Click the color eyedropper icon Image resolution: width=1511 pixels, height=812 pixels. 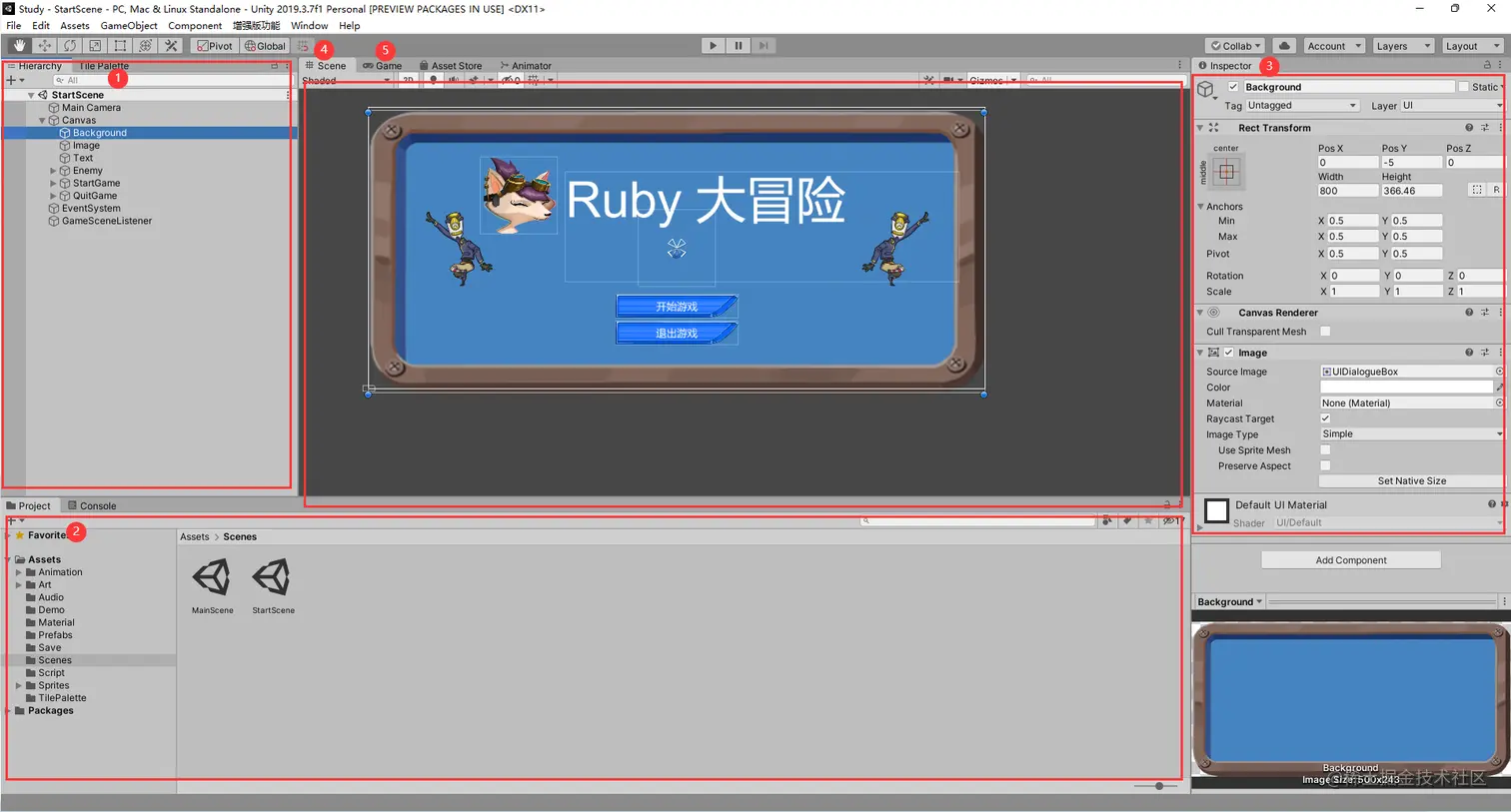(1499, 388)
